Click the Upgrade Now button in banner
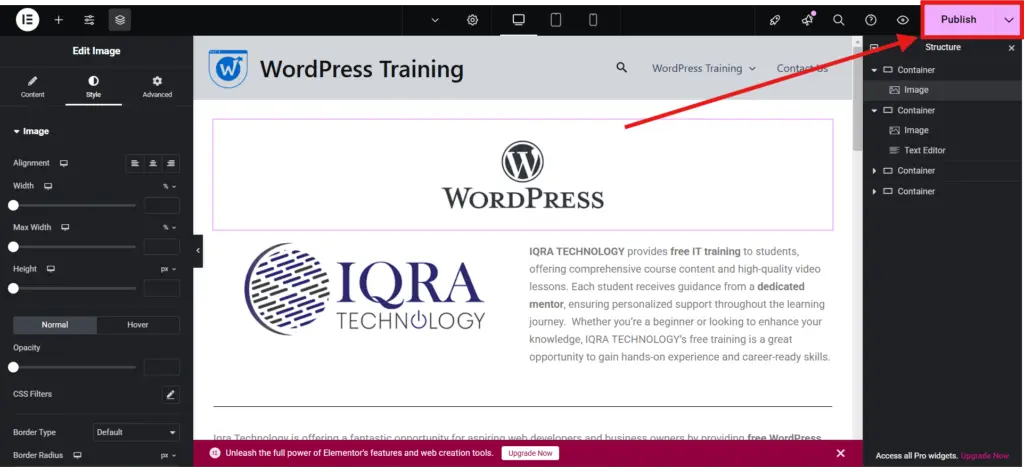This screenshot has height=467, width=1024. 530,453
